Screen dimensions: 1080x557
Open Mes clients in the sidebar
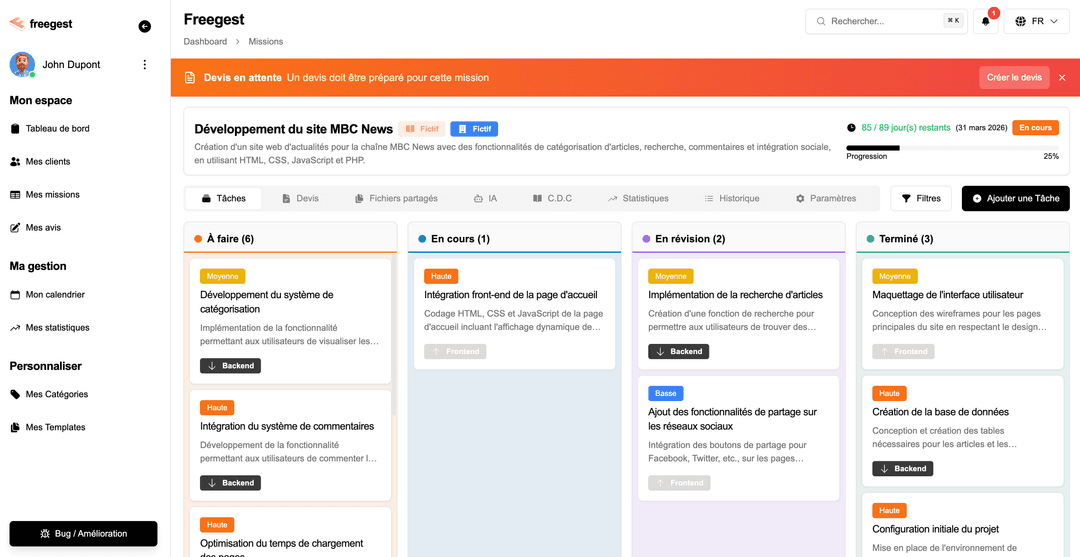point(47,162)
